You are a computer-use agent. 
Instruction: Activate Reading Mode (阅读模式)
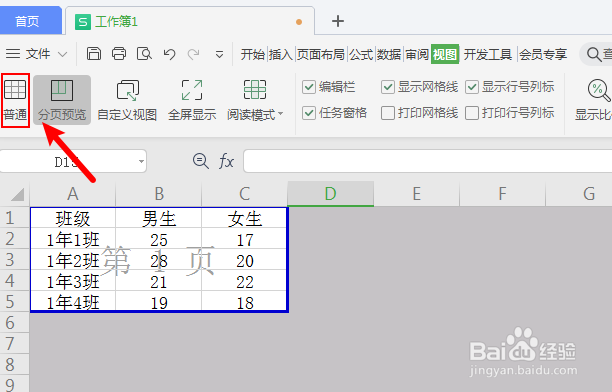point(254,100)
